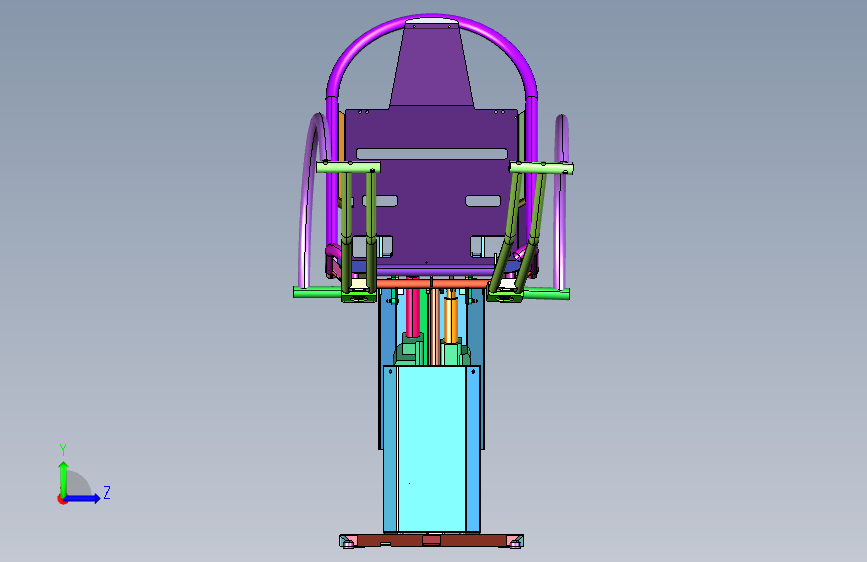Image resolution: width=867 pixels, height=562 pixels.
Task: Select the orange horizontal crossbar under the seat
Action: [x=432, y=284]
